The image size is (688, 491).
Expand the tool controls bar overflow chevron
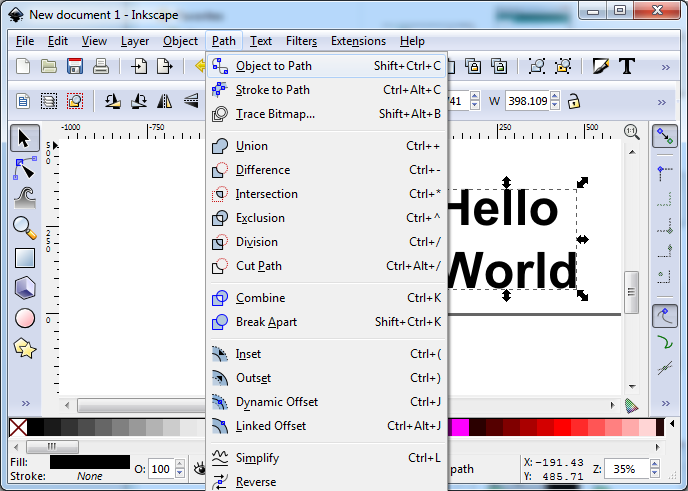662,102
